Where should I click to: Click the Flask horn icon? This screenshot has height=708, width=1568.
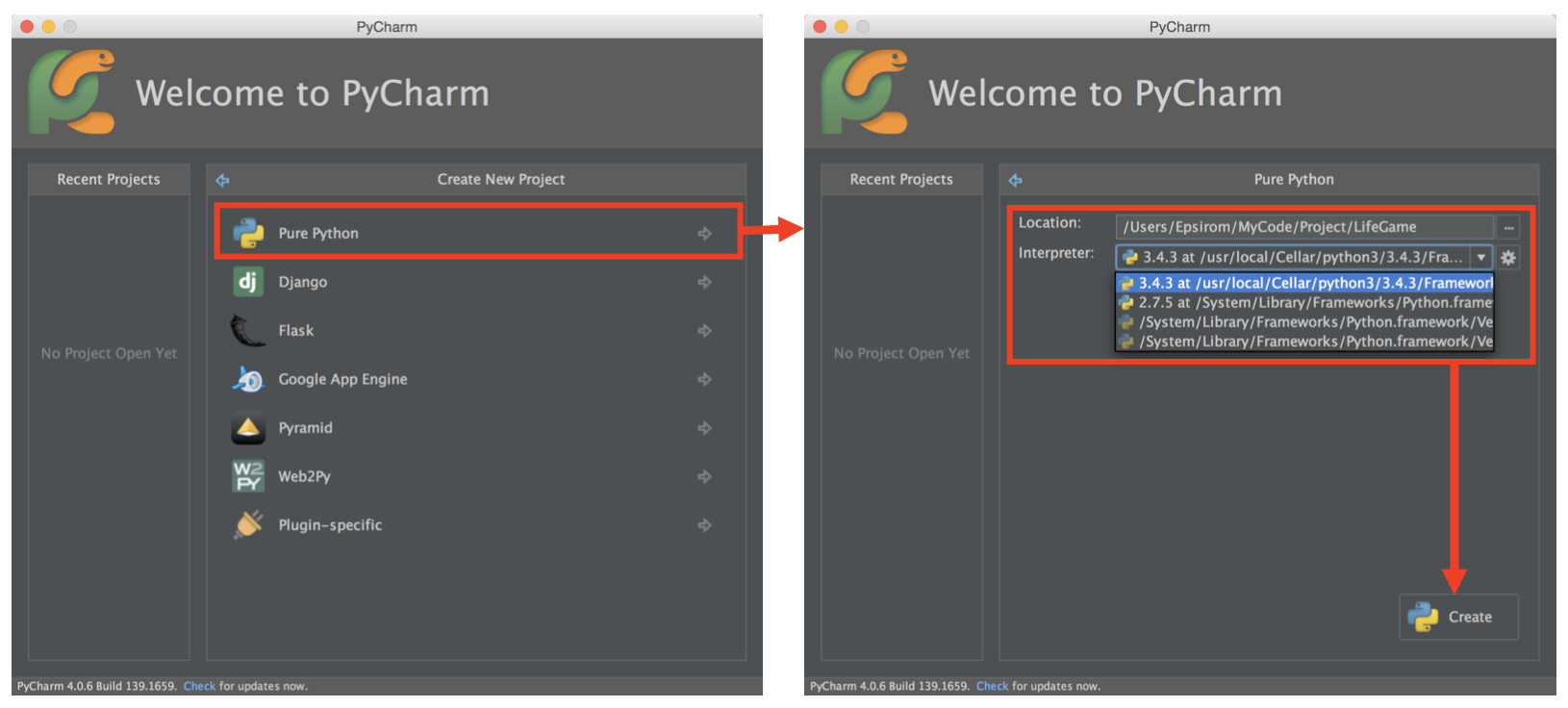pyautogui.click(x=247, y=330)
